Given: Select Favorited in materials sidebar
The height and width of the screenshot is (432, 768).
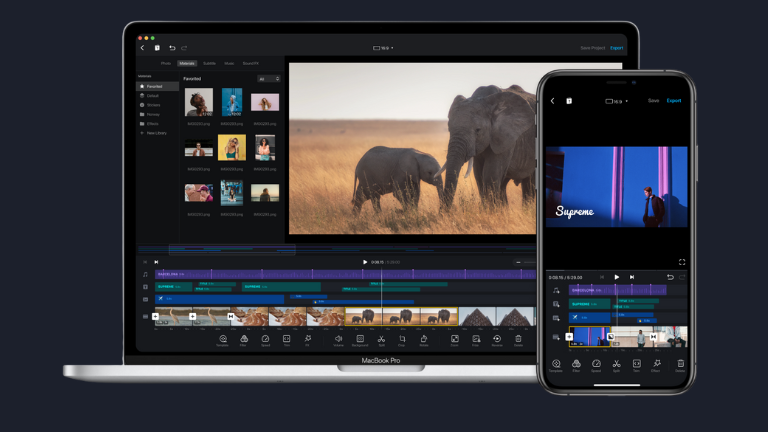Looking at the screenshot, I should click(x=157, y=86).
